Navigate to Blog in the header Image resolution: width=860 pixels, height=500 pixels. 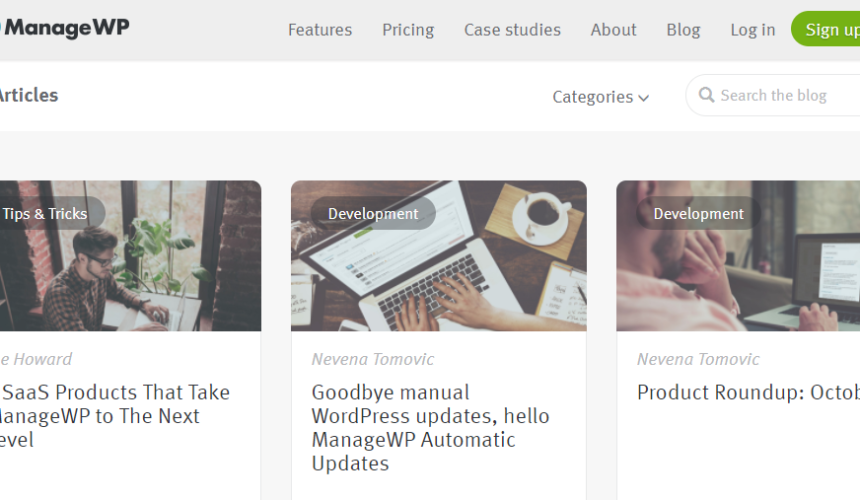click(x=683, y=30)
